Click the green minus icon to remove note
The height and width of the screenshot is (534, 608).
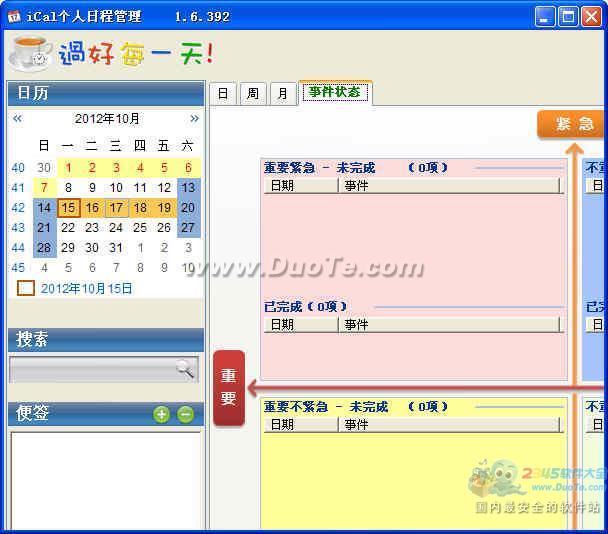tap(185, 414)
